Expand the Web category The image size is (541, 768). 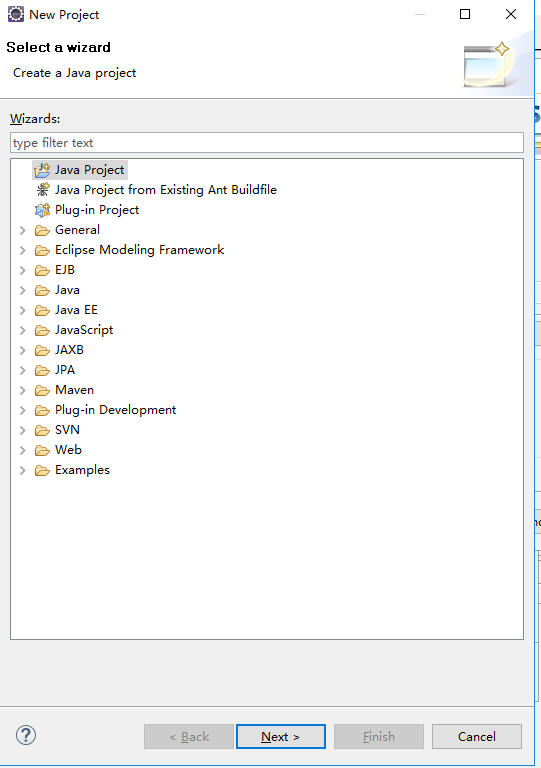coord(23,450)
